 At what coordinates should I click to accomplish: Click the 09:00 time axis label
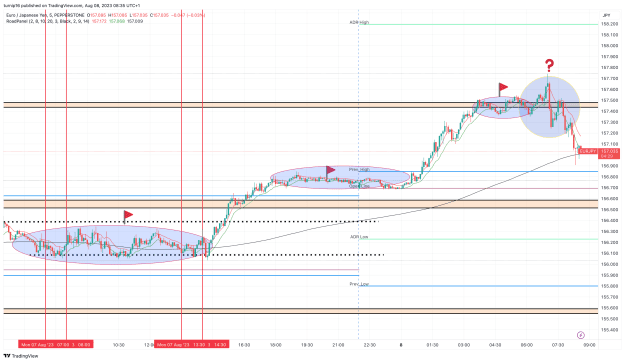pyautogui.click(x=589, y=345)
